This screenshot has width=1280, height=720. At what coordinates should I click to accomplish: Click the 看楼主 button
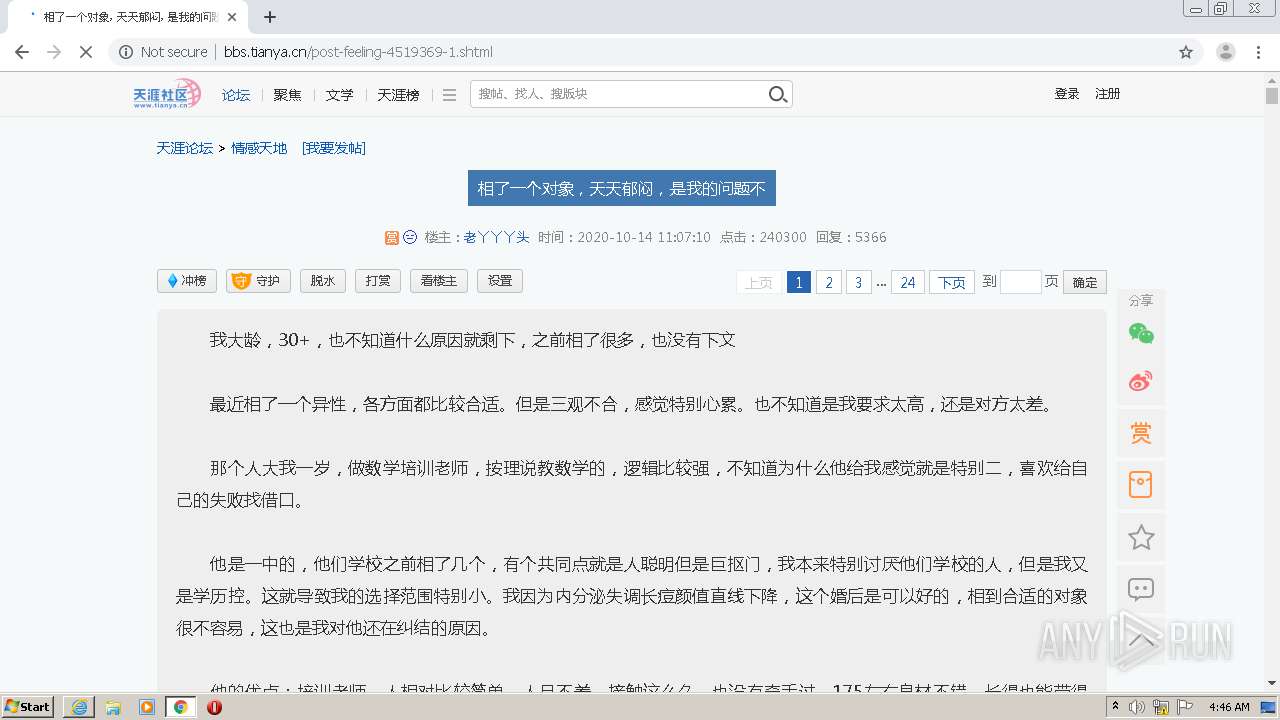tap(439, 281)
